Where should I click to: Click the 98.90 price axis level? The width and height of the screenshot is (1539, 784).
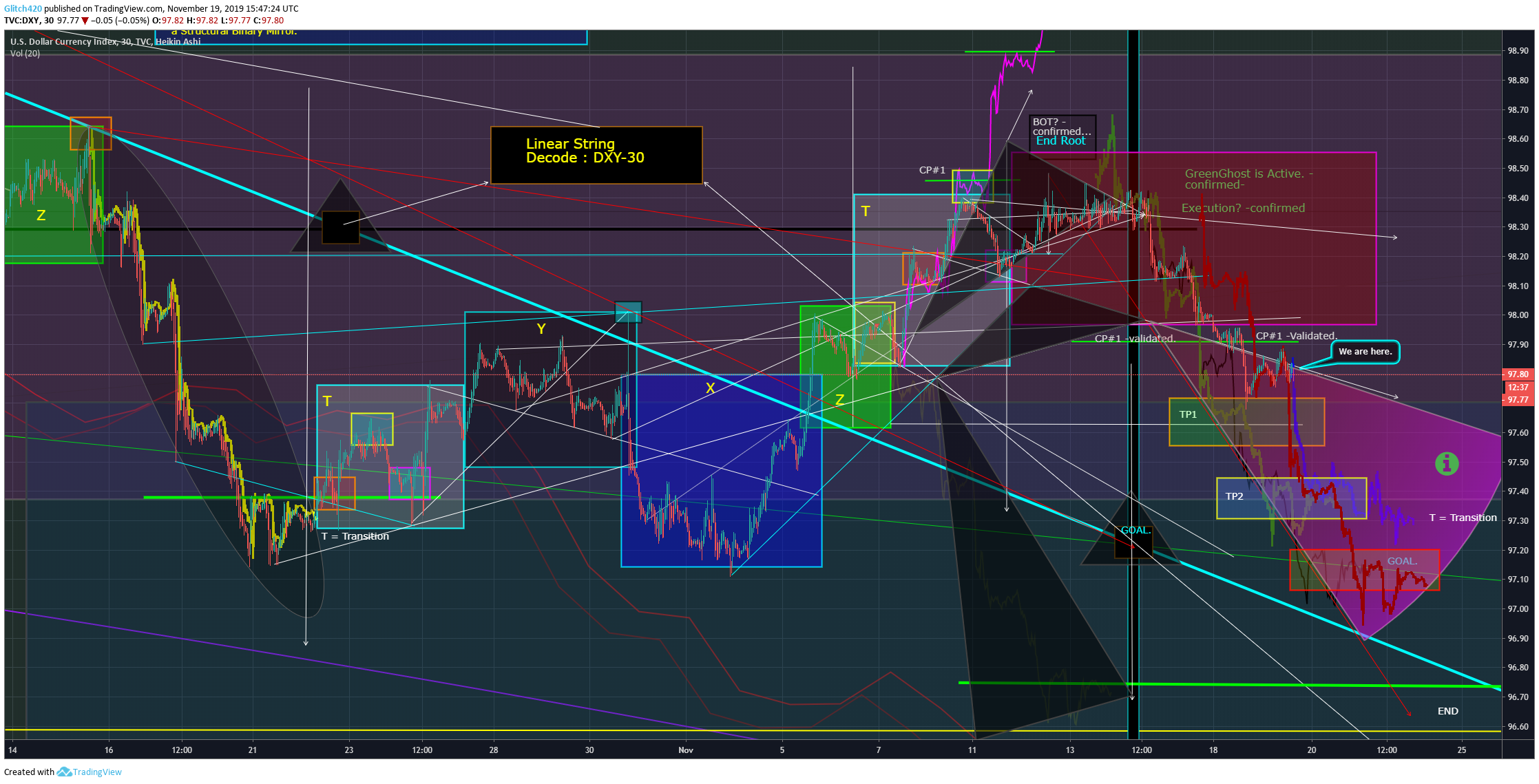[1518, 51]
